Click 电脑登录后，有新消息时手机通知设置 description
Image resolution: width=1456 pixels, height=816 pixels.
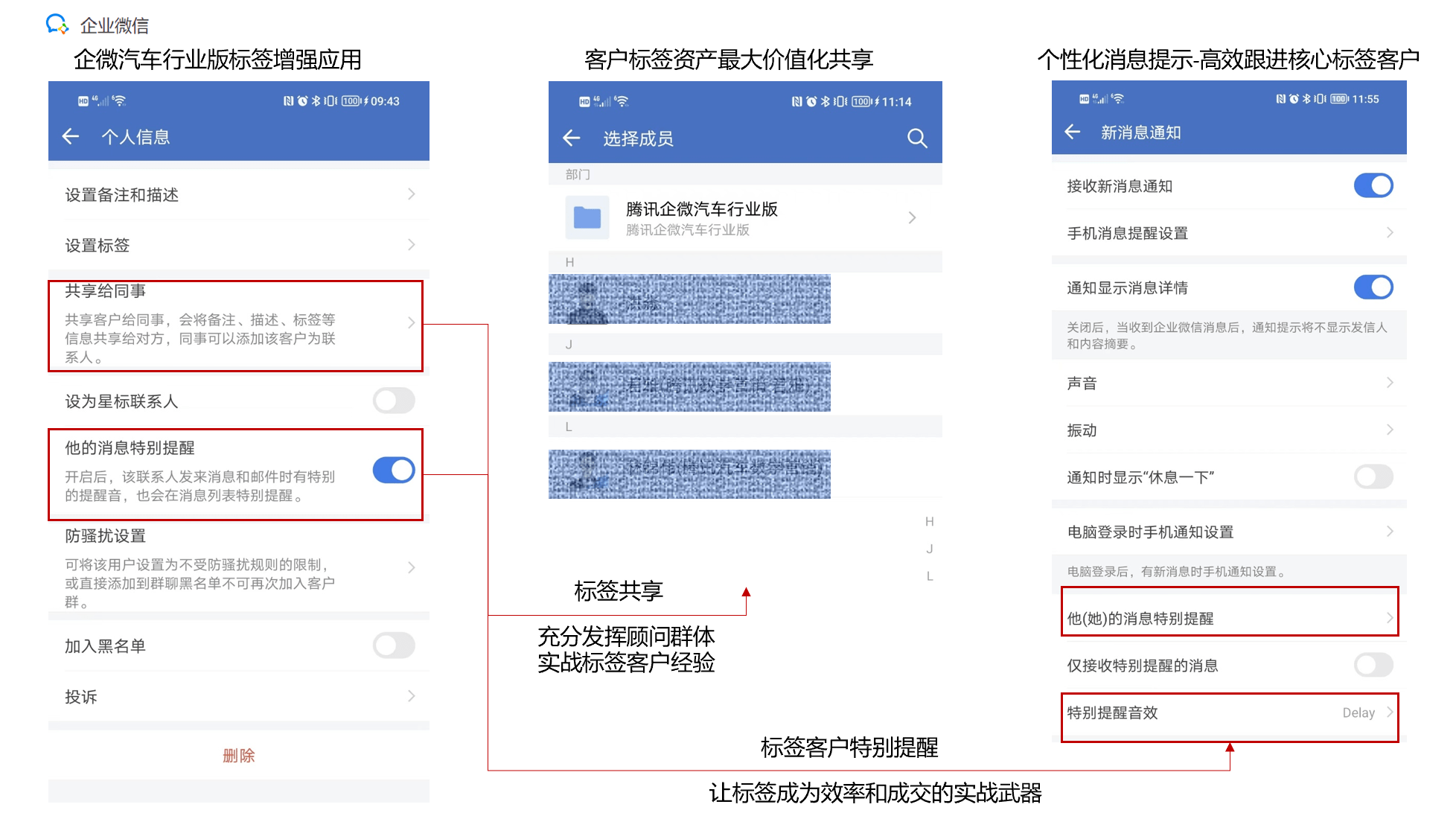tap(1176, 571)
